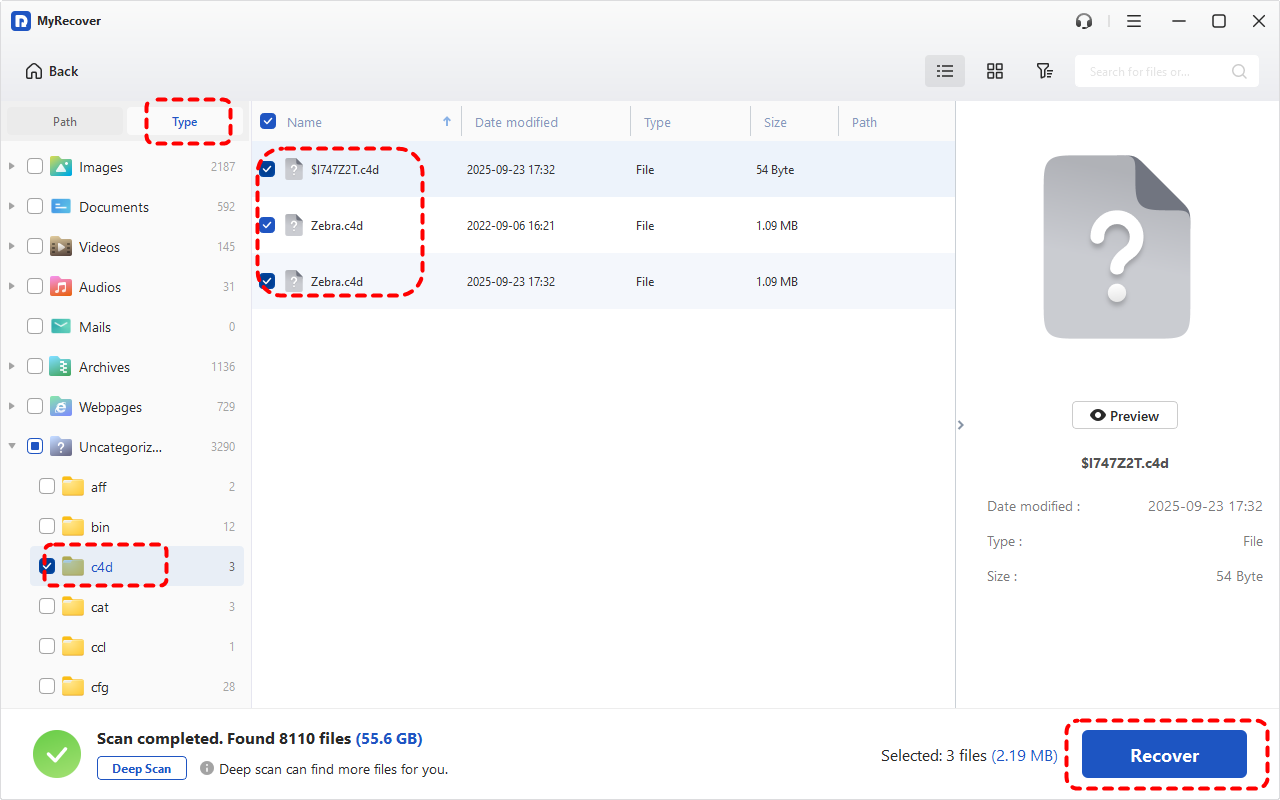Image resolution: width=1280 pixels, height=800 pixels.
Task: Open the filter options icon
Action: 1044,71
